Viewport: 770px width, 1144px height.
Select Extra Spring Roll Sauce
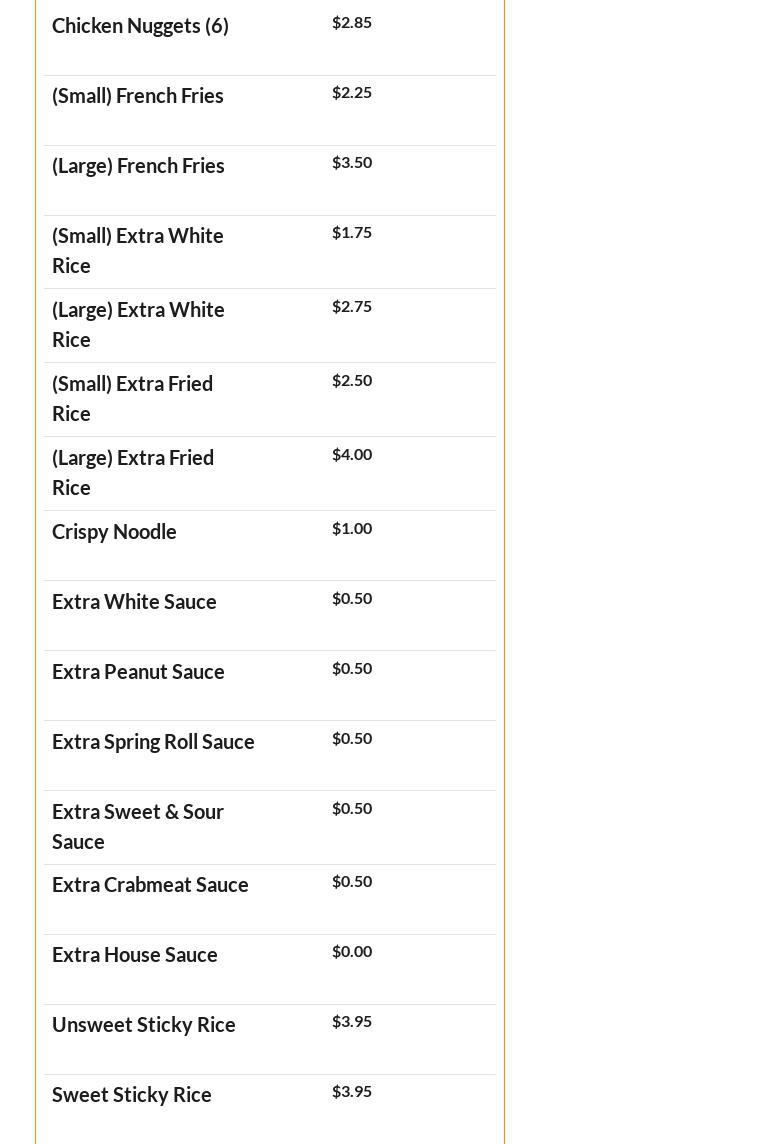click(153, 742)
